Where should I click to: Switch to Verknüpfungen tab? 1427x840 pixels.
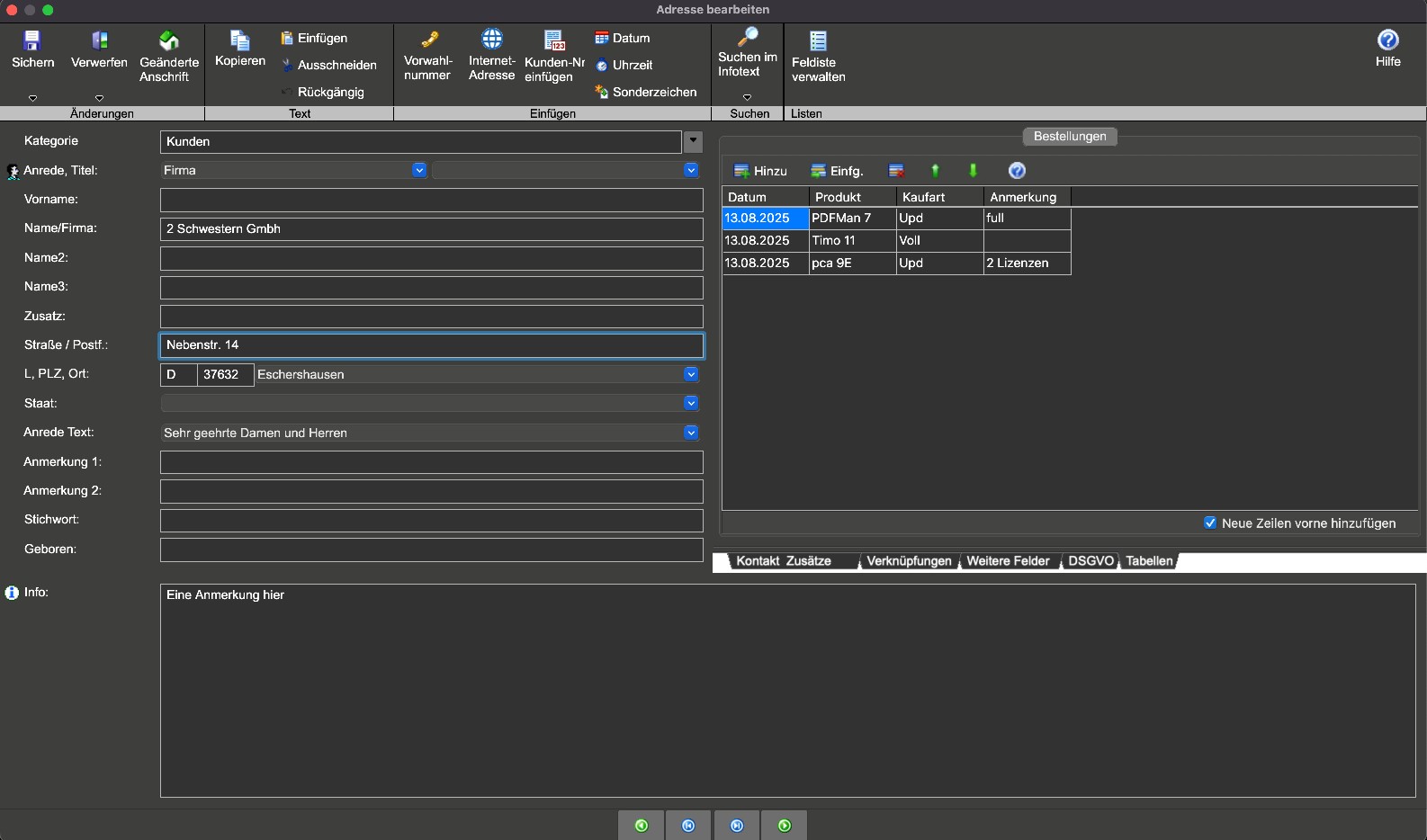click(x=909, y=561)
